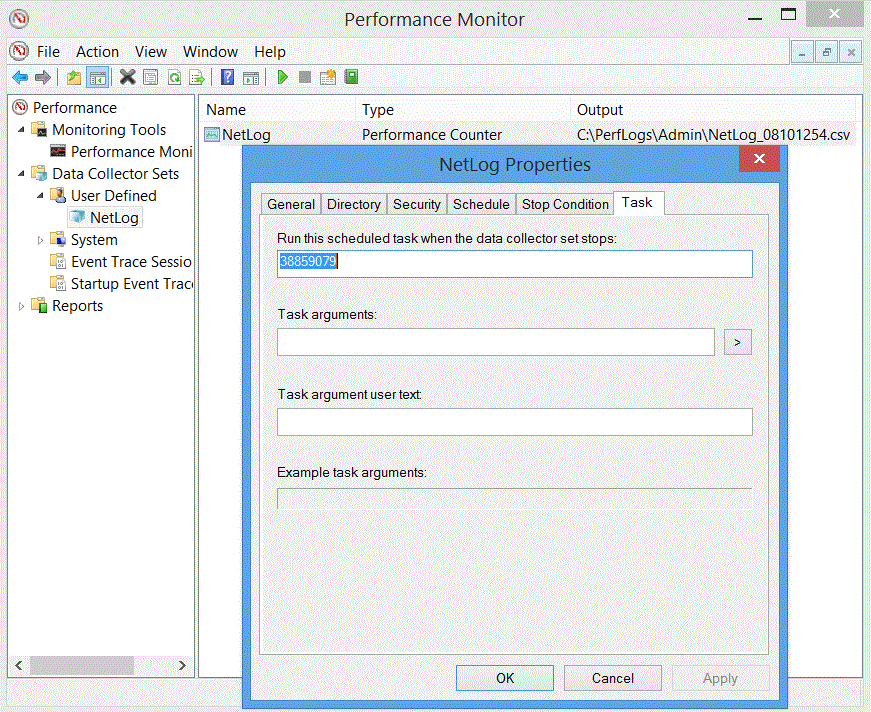Switch to the Stop Condition tab

click(x=565, y=204)
